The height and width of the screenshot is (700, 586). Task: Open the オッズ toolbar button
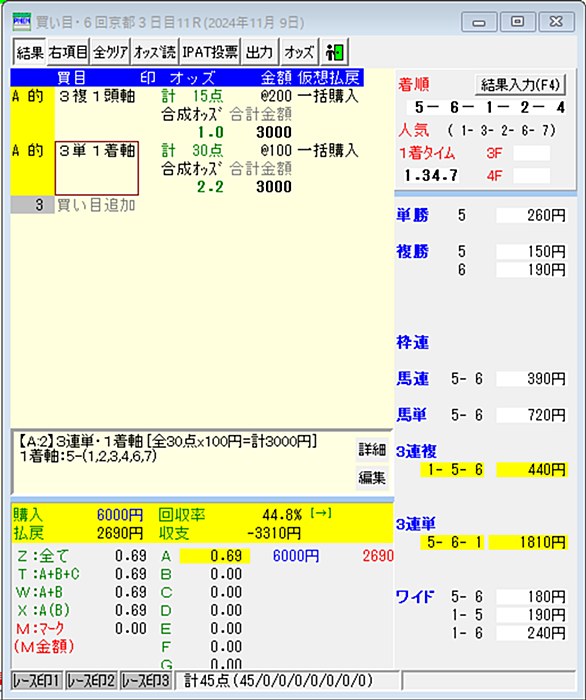(x=299, y=52)
